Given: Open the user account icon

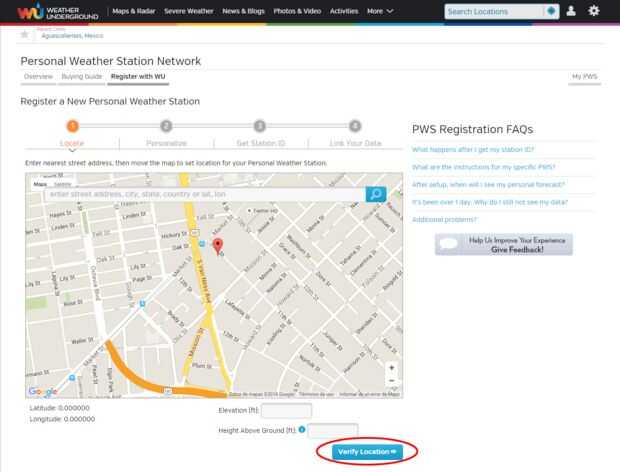Looking at the screenshot, I should coord(571,11).
